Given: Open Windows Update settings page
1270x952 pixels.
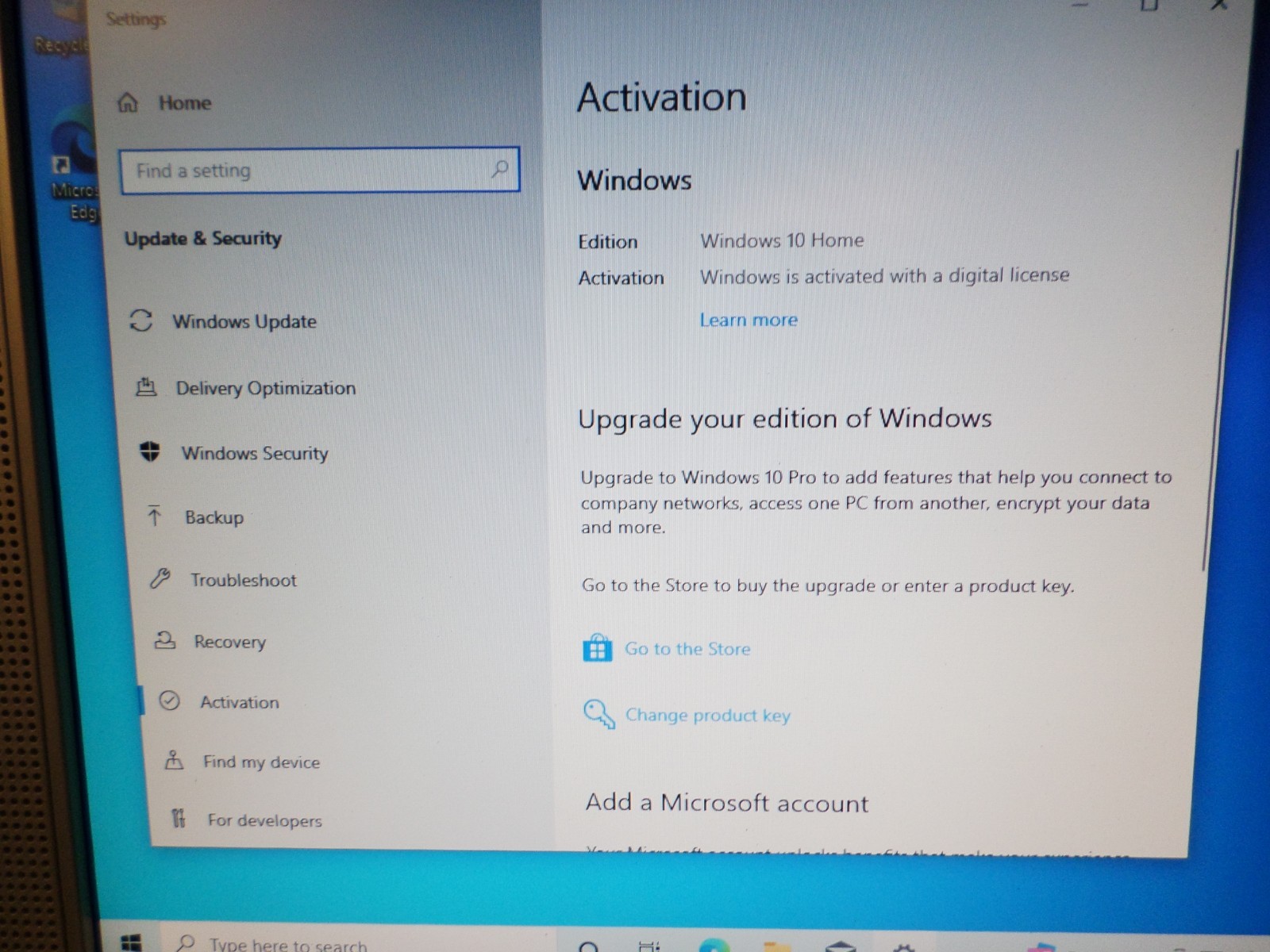Looking at the screenshot, I should (x=244, y=321).
